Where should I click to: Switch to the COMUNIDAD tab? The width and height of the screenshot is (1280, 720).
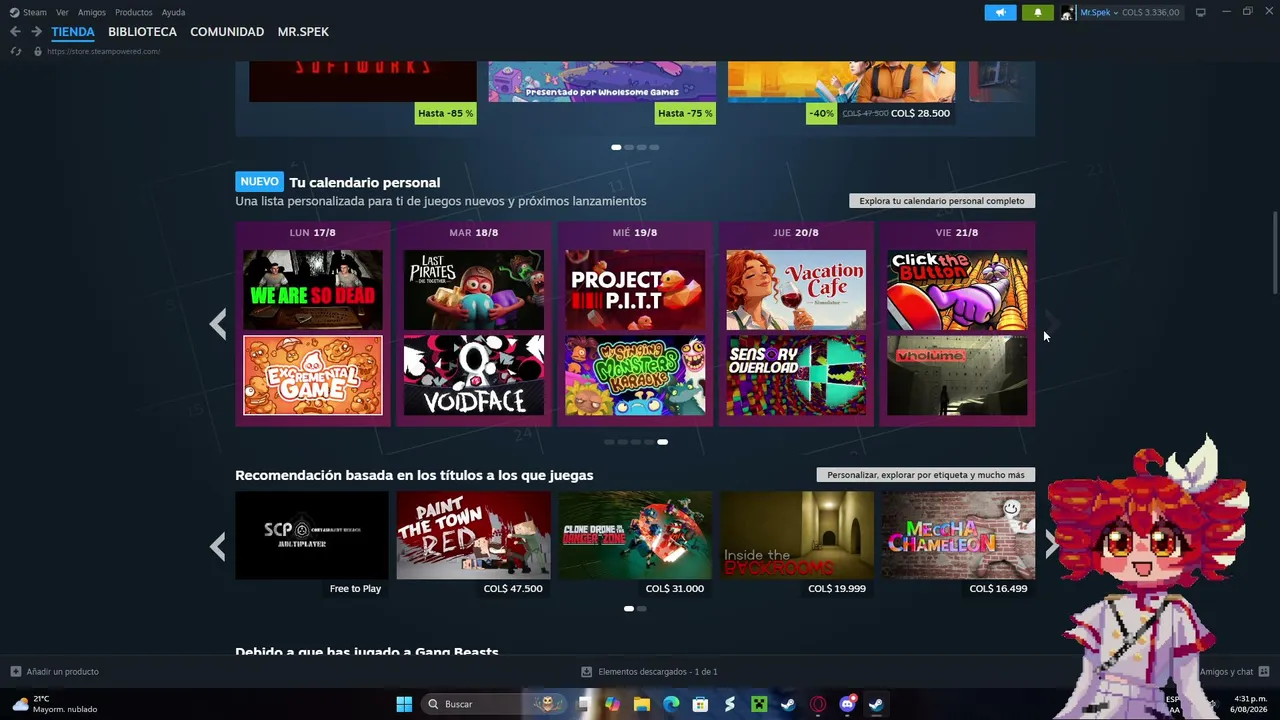[x=227, y=32]
